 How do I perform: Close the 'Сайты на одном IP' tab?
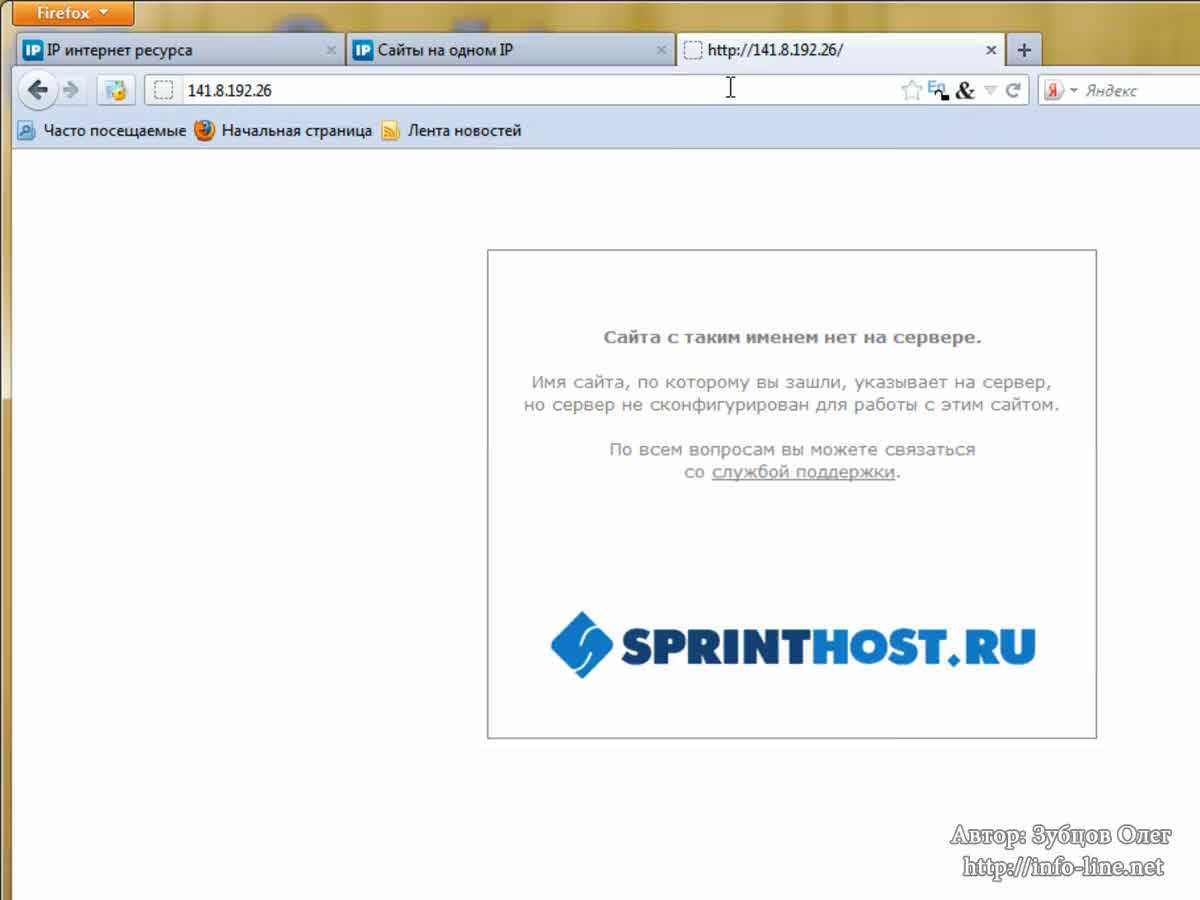point(661,50)
